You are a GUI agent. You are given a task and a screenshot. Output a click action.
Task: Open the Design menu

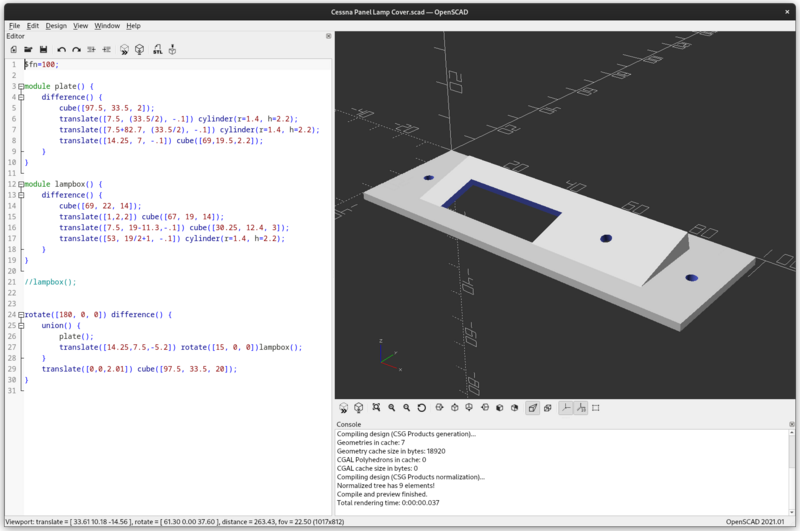[56, 26]
